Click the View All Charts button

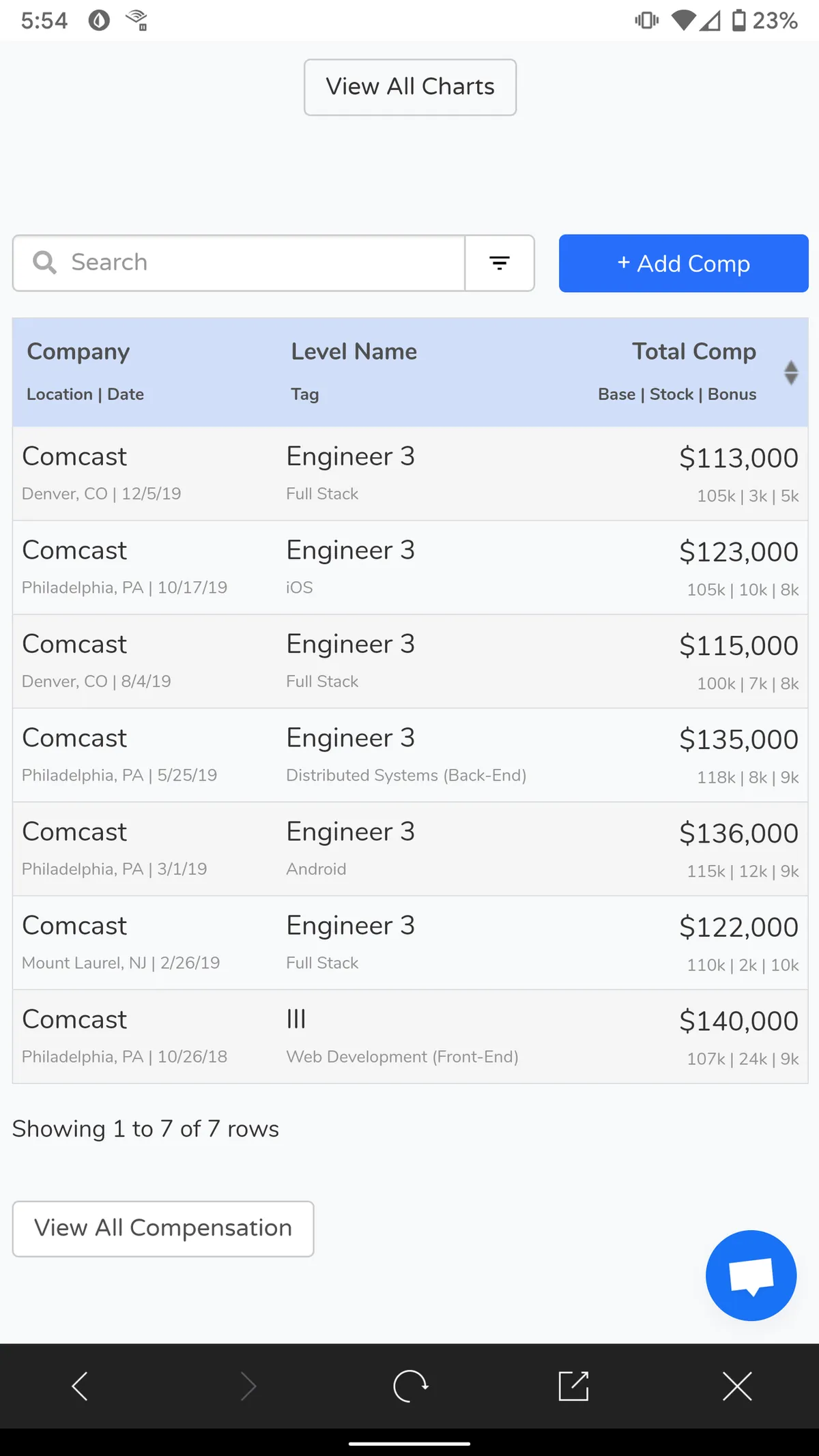coord(410,87)
